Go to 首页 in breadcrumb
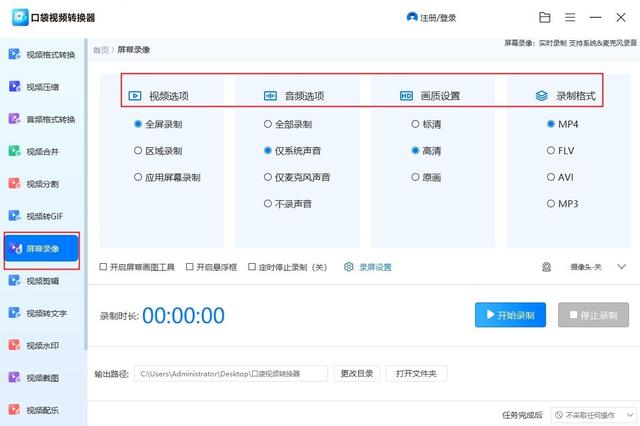Viewport: 640px width, 426px height. pyautogui.click(x=101, y=50)
